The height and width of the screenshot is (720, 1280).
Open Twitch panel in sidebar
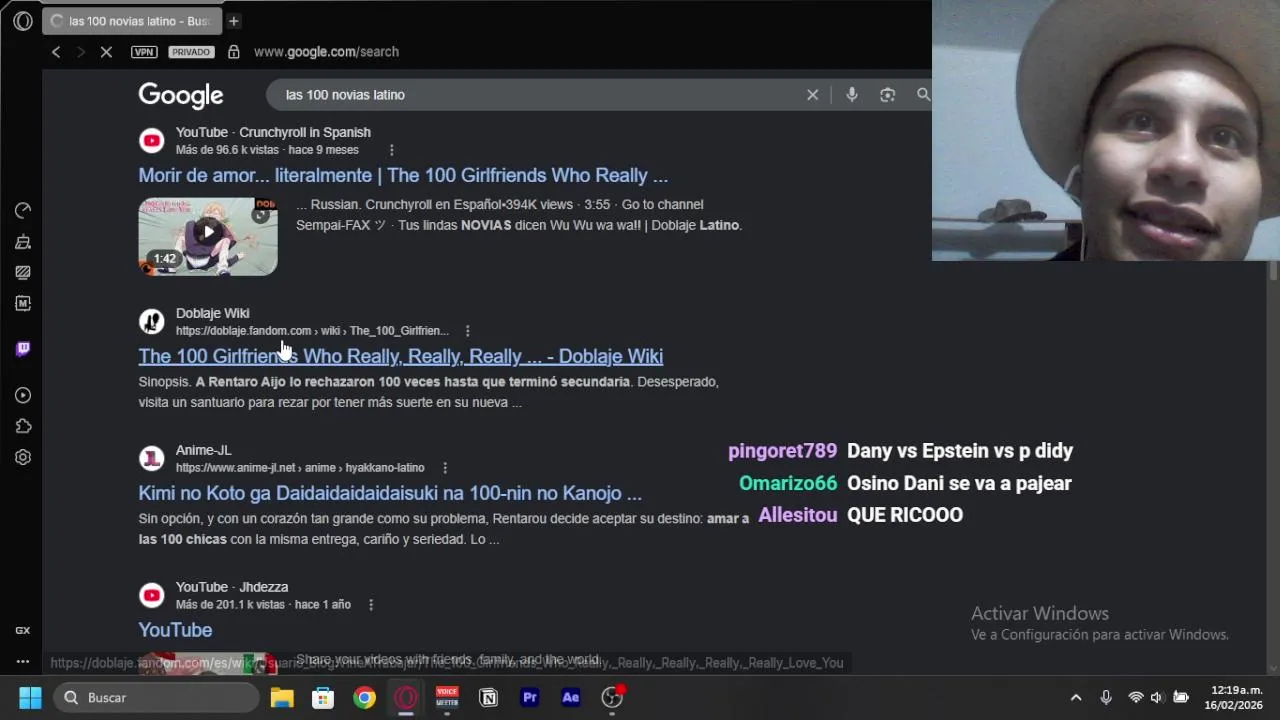23,348
